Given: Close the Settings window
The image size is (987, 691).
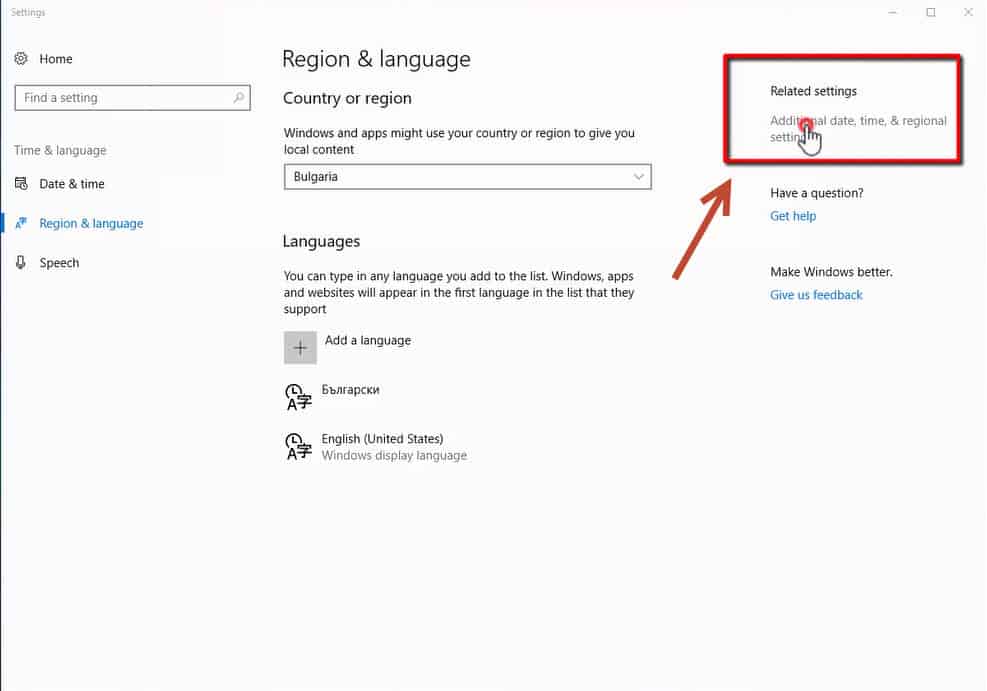Looking at the screenshot, I should click(x=968, y=12).
